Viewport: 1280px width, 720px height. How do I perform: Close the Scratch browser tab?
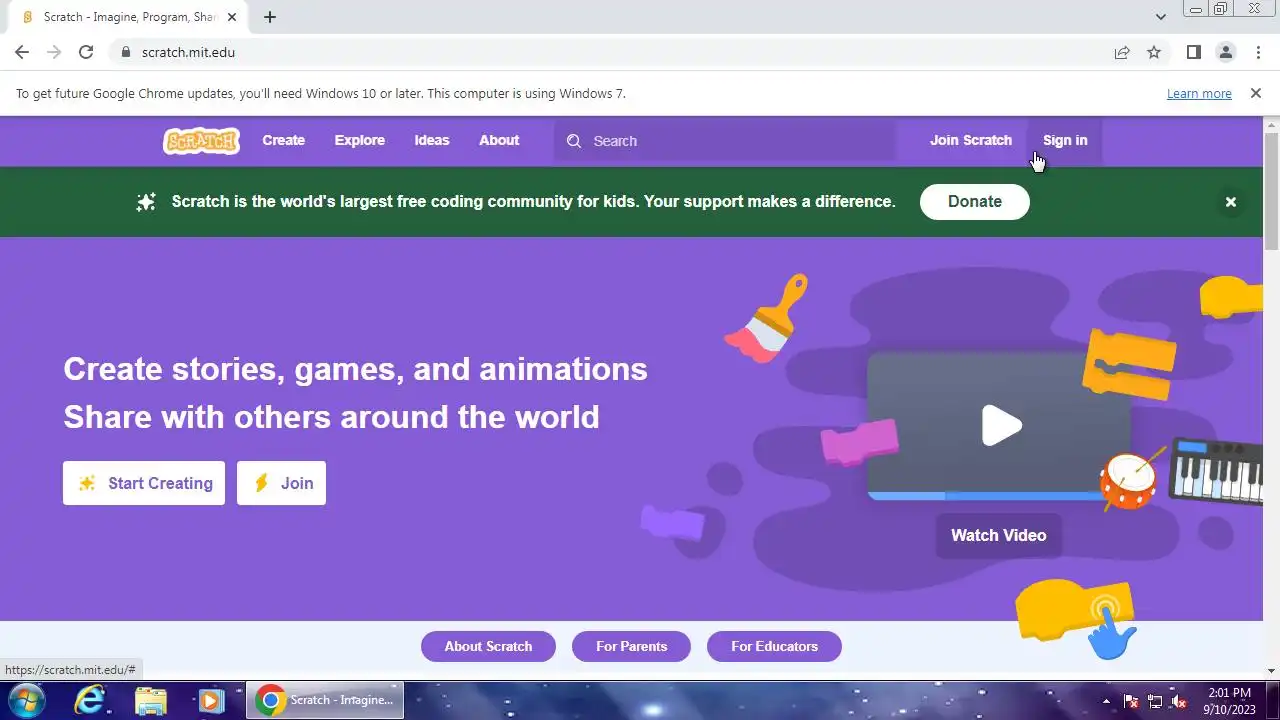click(x=231, y=17)
